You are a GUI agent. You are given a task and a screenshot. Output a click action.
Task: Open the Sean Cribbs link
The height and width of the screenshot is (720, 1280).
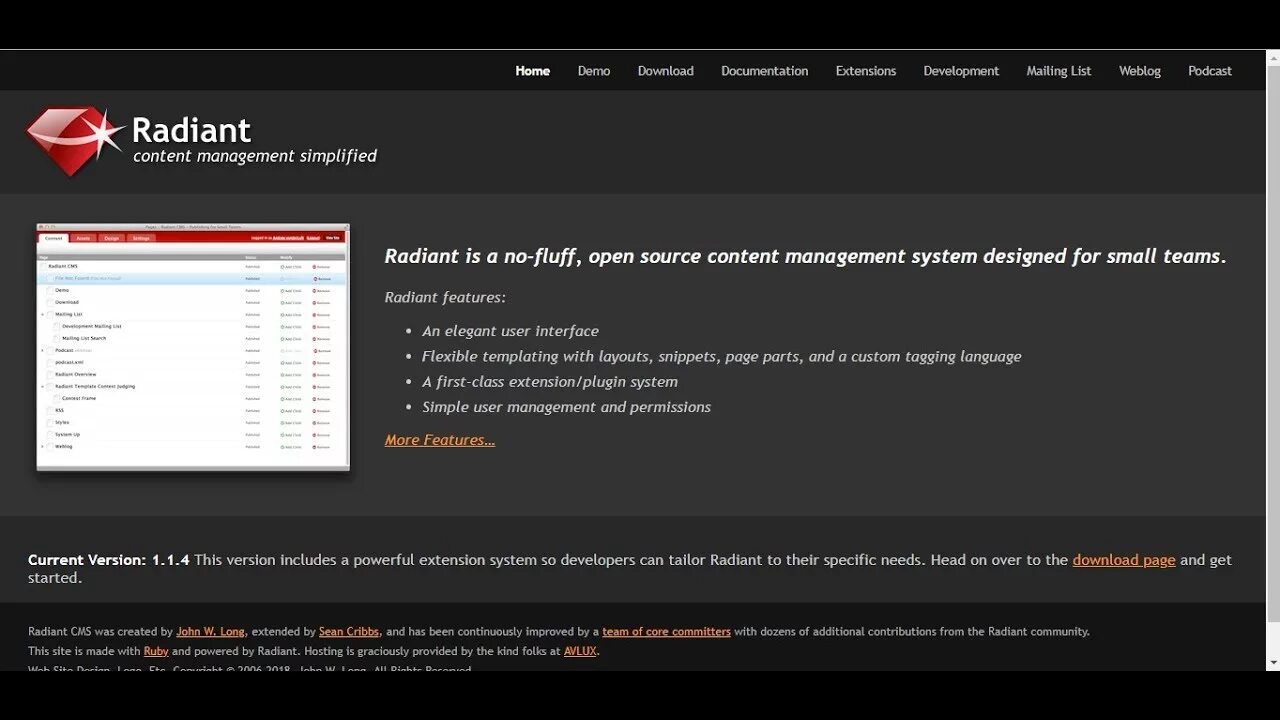point(349,632)
